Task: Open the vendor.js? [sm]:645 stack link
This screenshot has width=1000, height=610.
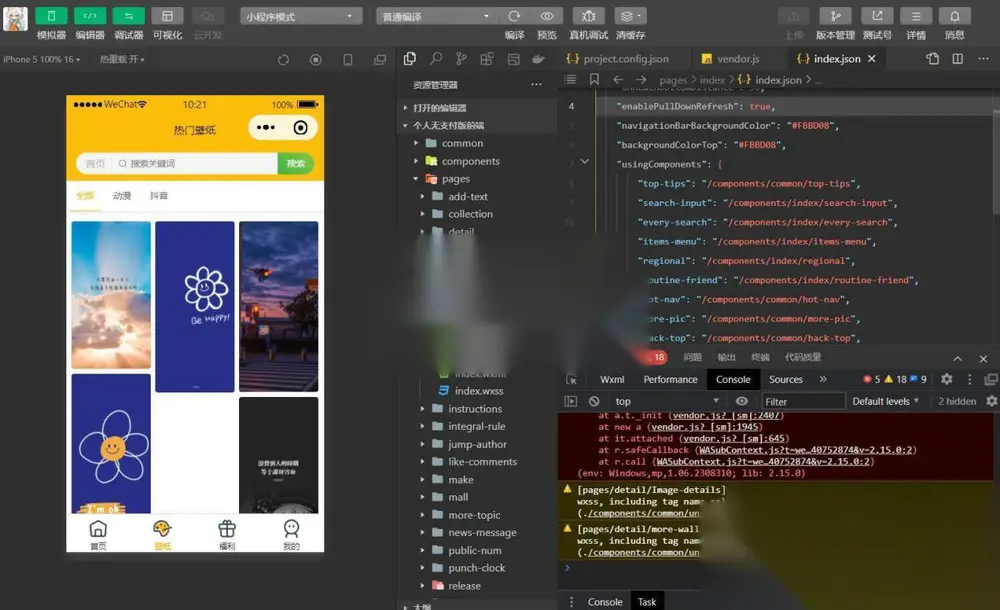Action: pyautogui.click(x=734, y=438)
